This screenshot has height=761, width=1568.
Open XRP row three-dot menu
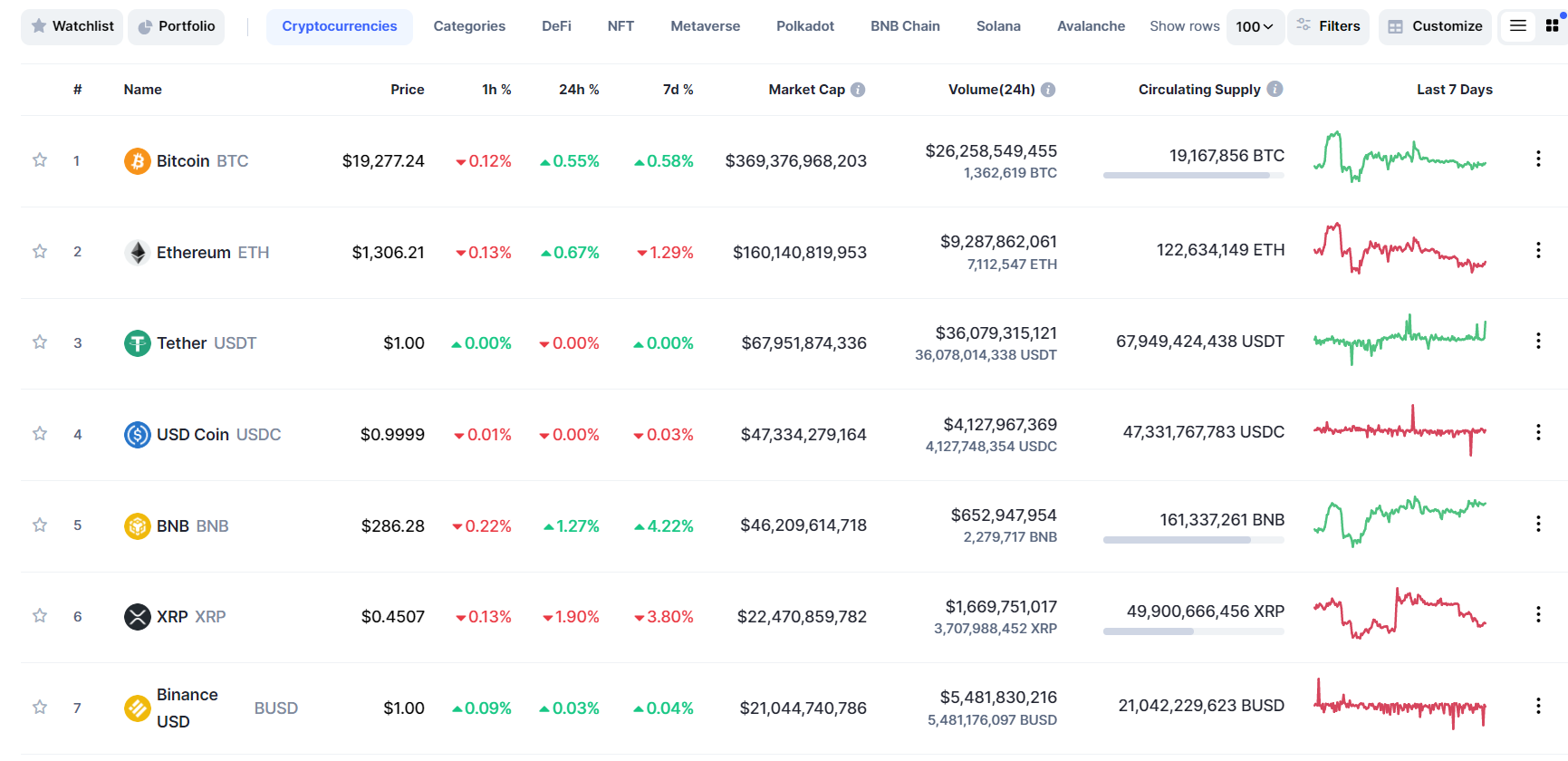[x=1538, y=614]
